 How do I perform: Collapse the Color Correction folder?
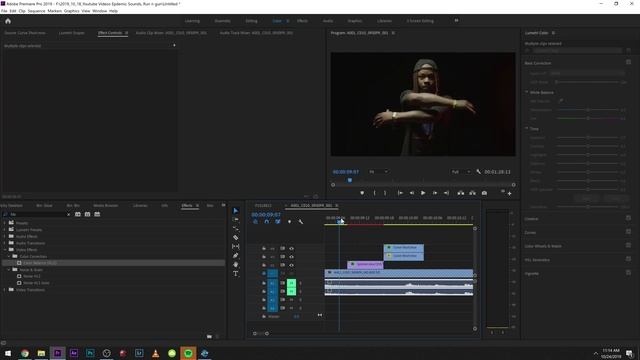click(9, 256)
